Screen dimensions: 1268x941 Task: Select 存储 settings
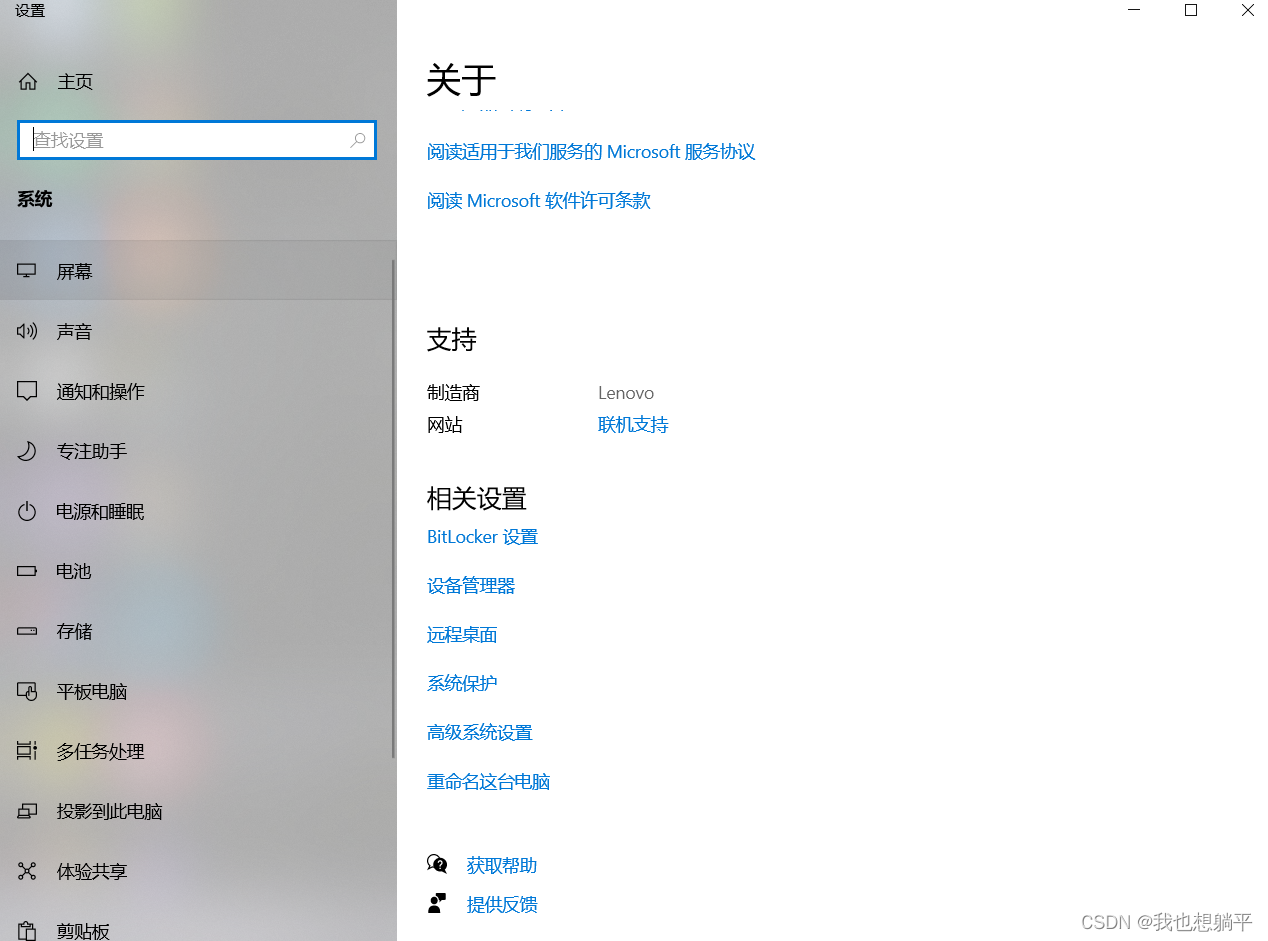[197, 631]
